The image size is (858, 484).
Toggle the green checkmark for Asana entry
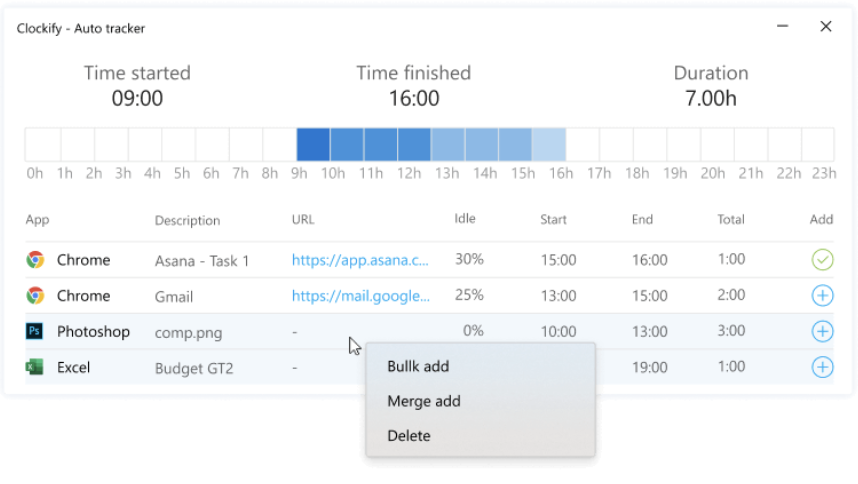[x=822, y=260]
